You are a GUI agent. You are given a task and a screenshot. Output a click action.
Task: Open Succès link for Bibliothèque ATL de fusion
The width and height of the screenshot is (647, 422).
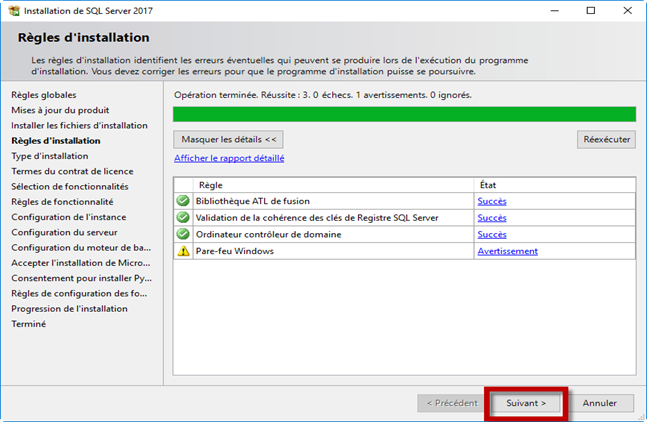click(x=492, y=201)
